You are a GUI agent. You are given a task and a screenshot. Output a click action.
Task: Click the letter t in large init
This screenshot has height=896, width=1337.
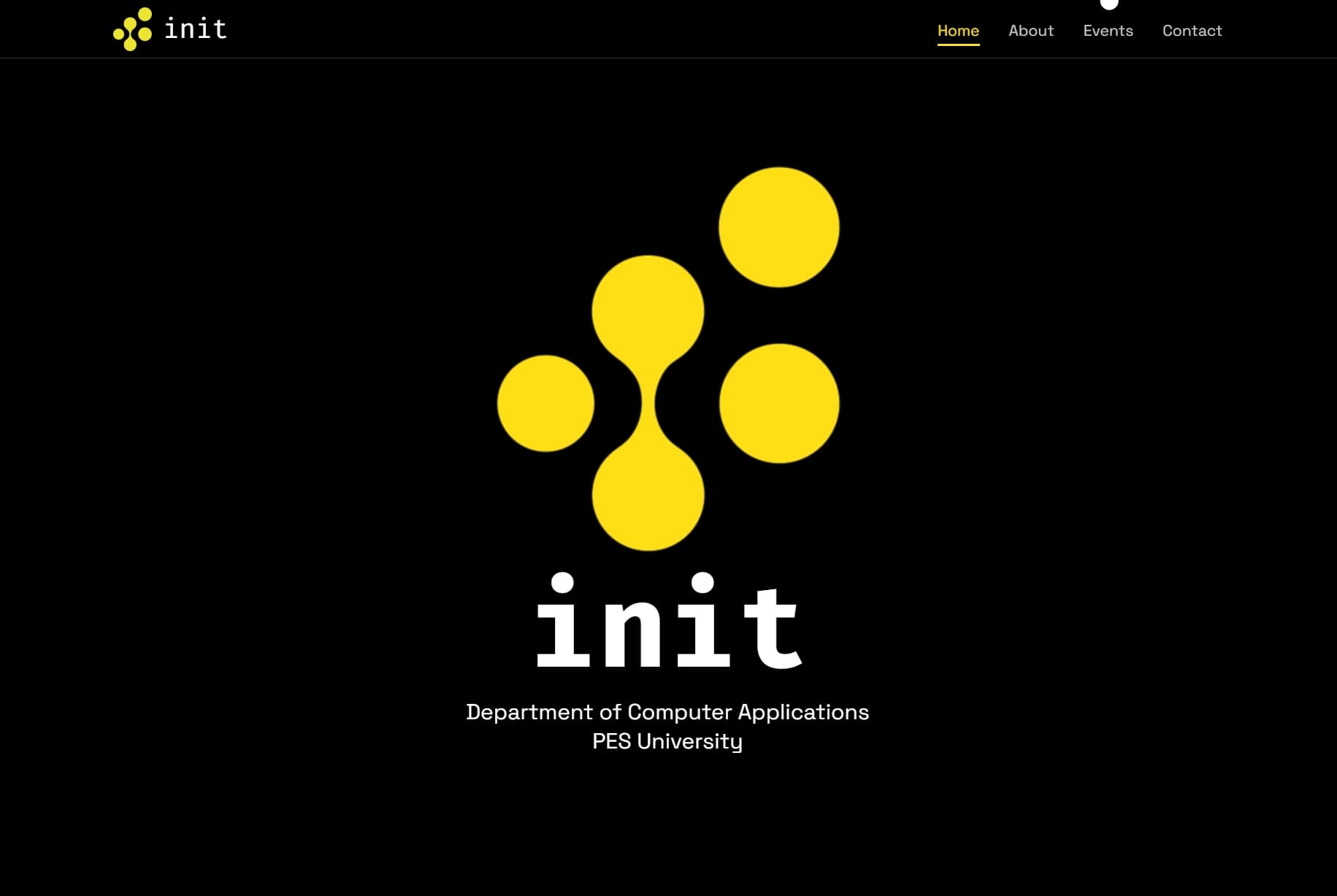point(774,629)
